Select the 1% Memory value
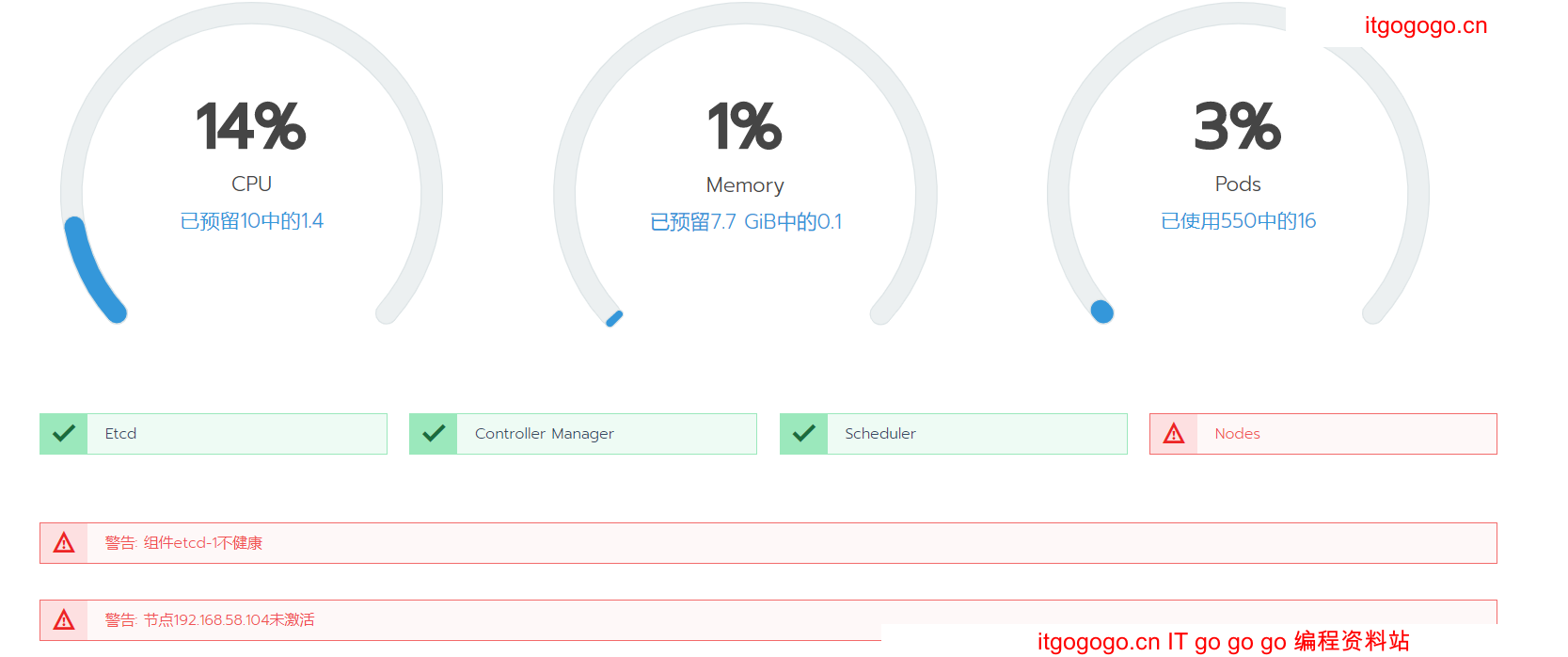1568x657 pixels. coord(745,127)
